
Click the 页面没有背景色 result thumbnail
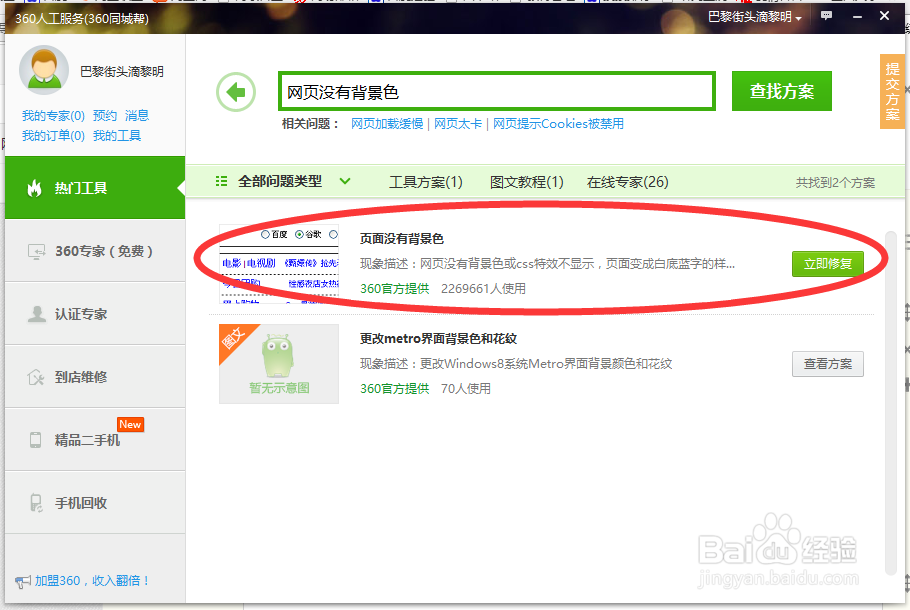pyautogui.click(x=279, y=264)
